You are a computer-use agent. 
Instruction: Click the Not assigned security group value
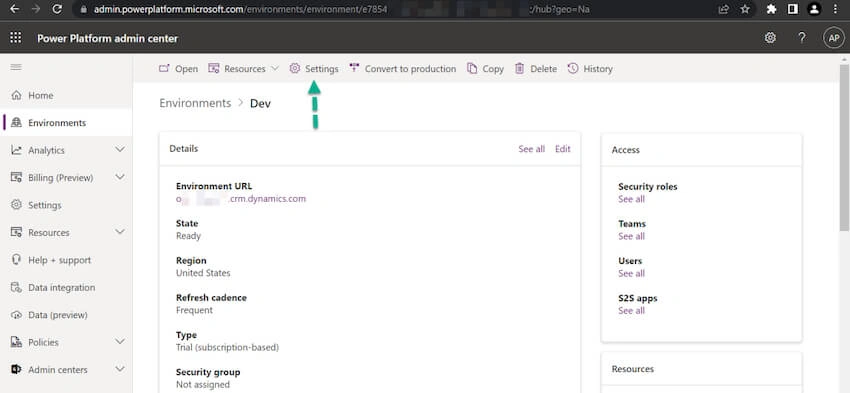(203, 384)
